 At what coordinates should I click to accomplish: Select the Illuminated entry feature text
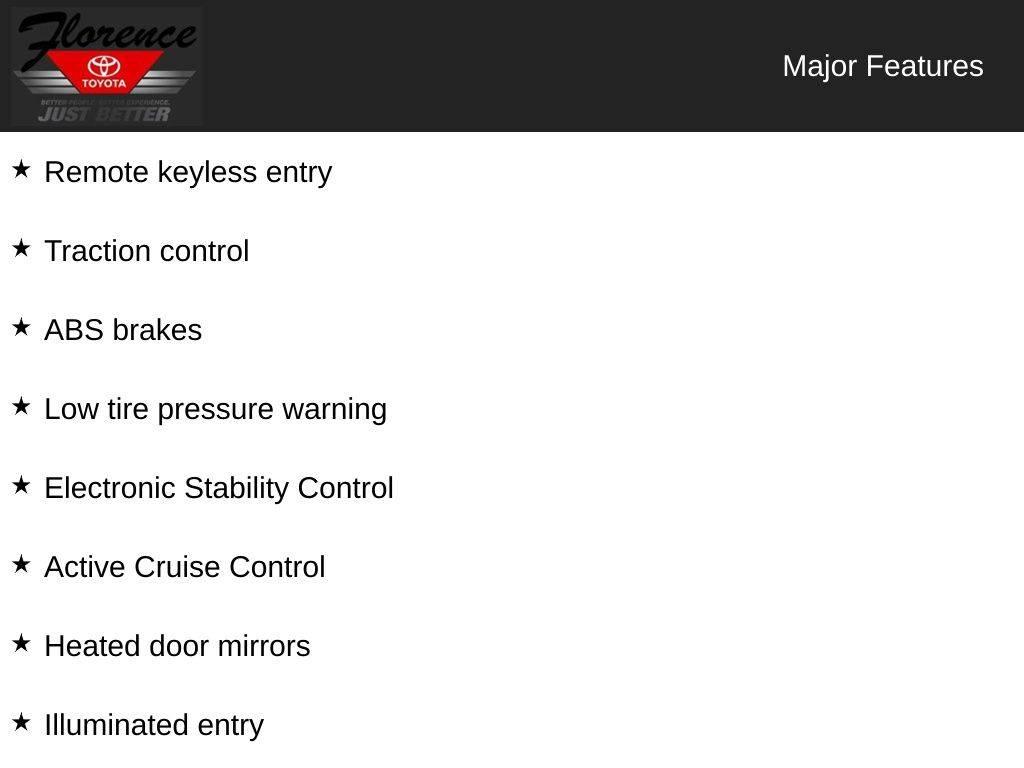[x=154, y=725]
